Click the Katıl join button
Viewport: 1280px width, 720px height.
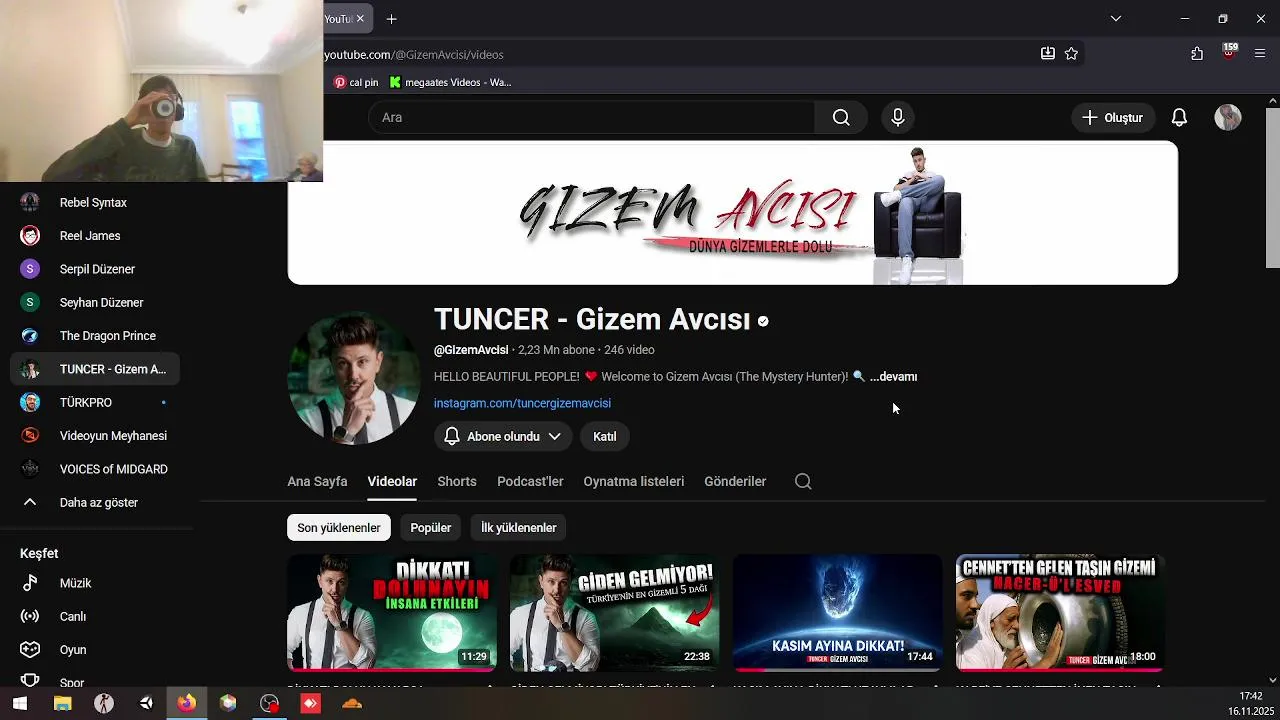point(605,436)
